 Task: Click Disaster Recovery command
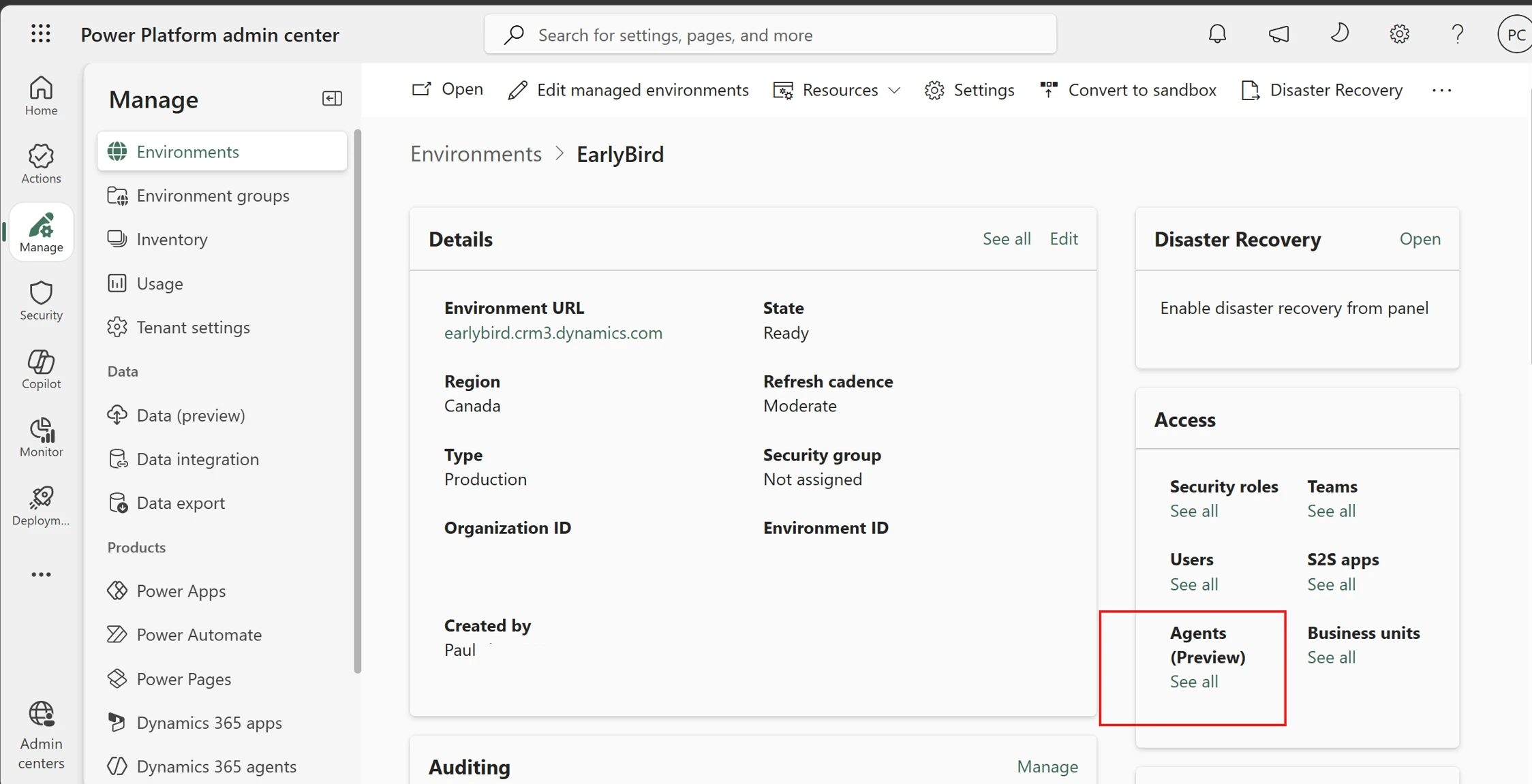point(1322,90)
